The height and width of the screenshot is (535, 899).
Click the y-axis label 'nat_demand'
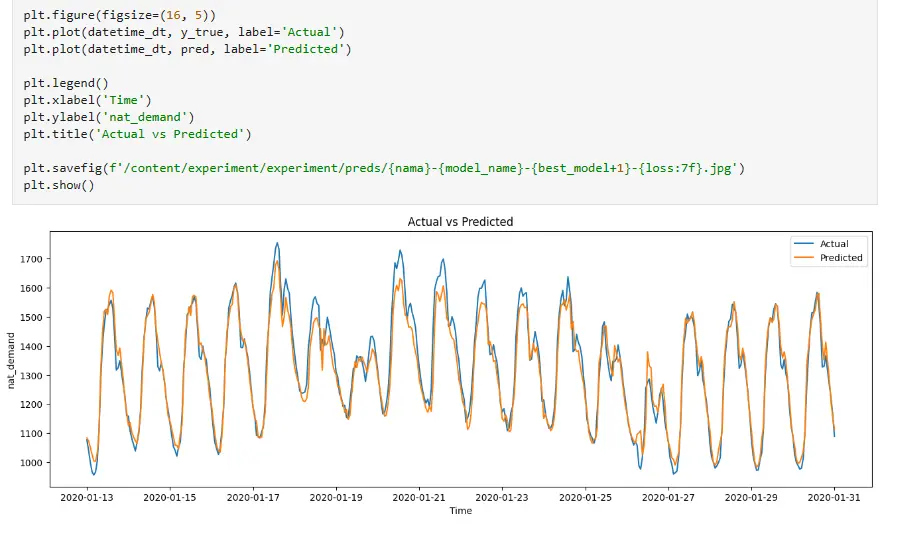11,361
